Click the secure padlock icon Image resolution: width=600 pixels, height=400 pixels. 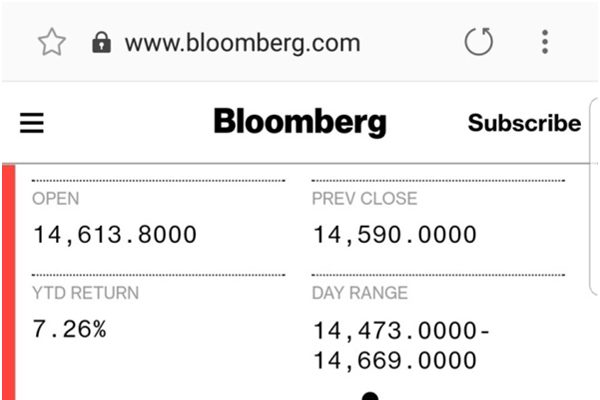pyautogui.click(x=101, y=42)
